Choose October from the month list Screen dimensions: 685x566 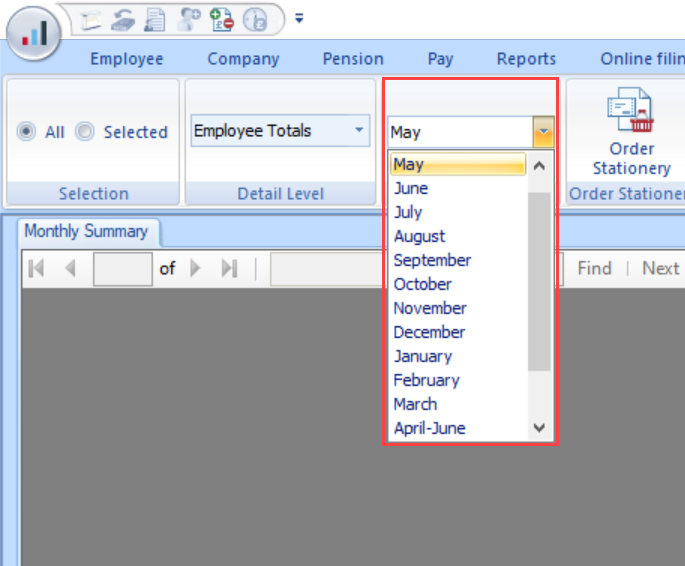458,284
